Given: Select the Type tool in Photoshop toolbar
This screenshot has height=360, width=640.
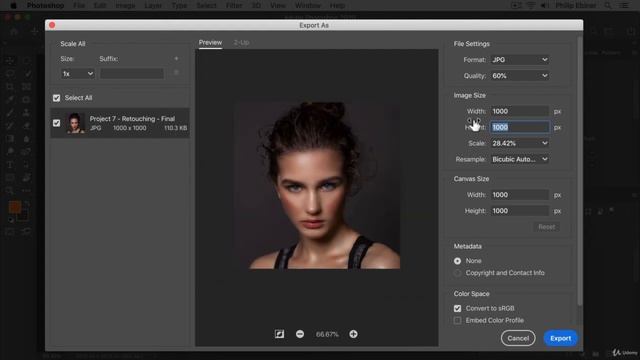Looking at the screenshot, I should tap(10, 165).
